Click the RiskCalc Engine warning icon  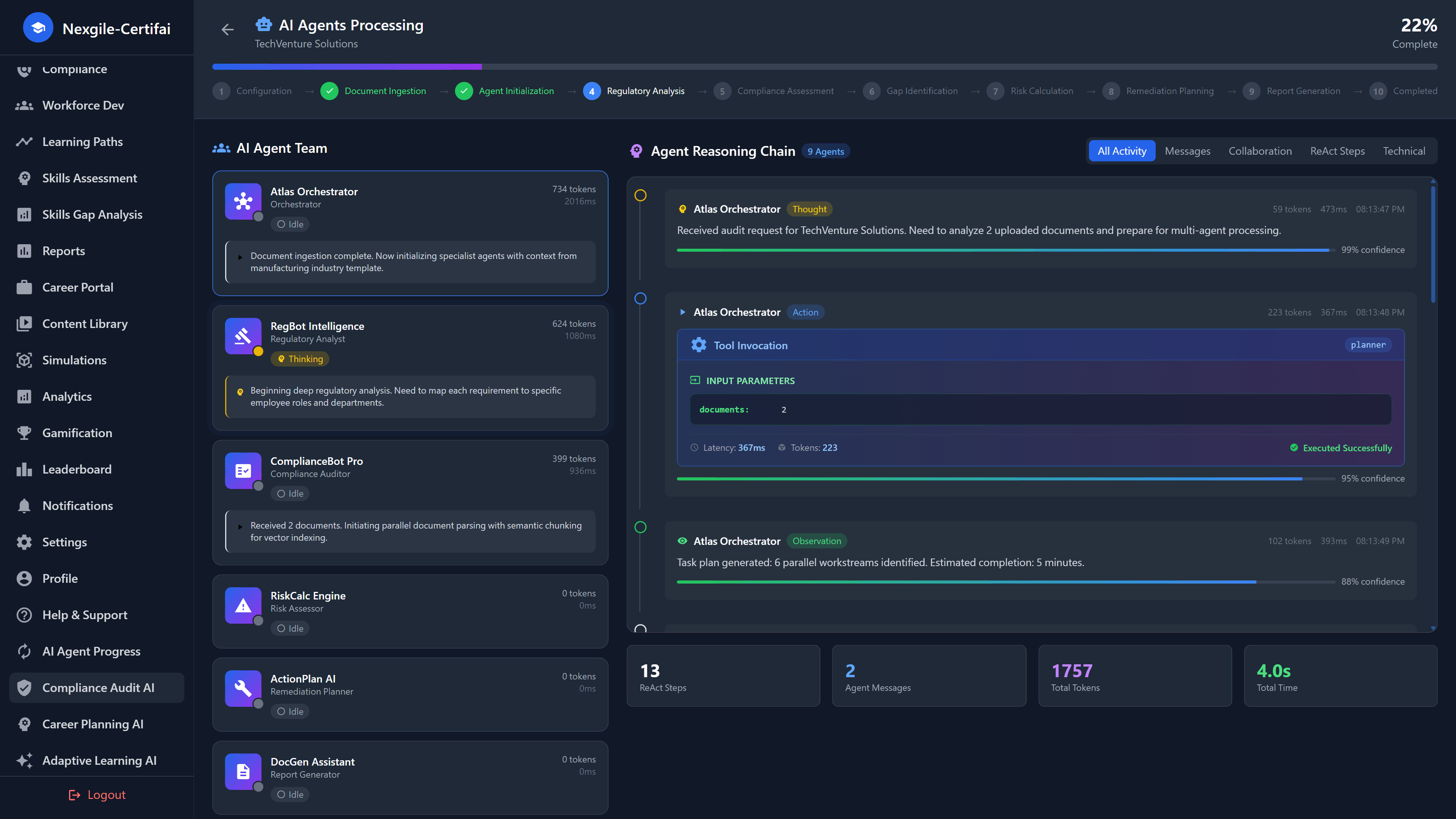(x=243, y=606)
